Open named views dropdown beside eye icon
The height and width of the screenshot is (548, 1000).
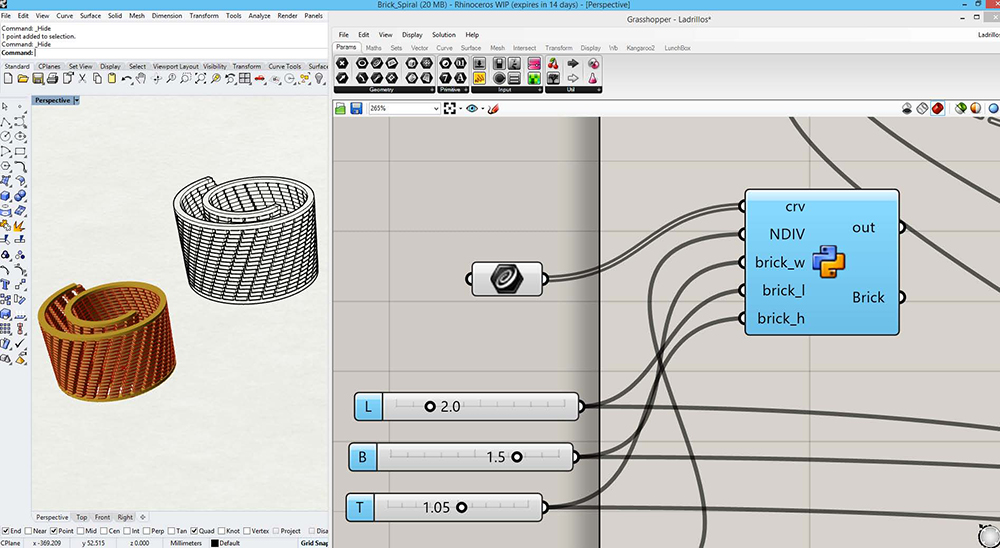point(483,108)
